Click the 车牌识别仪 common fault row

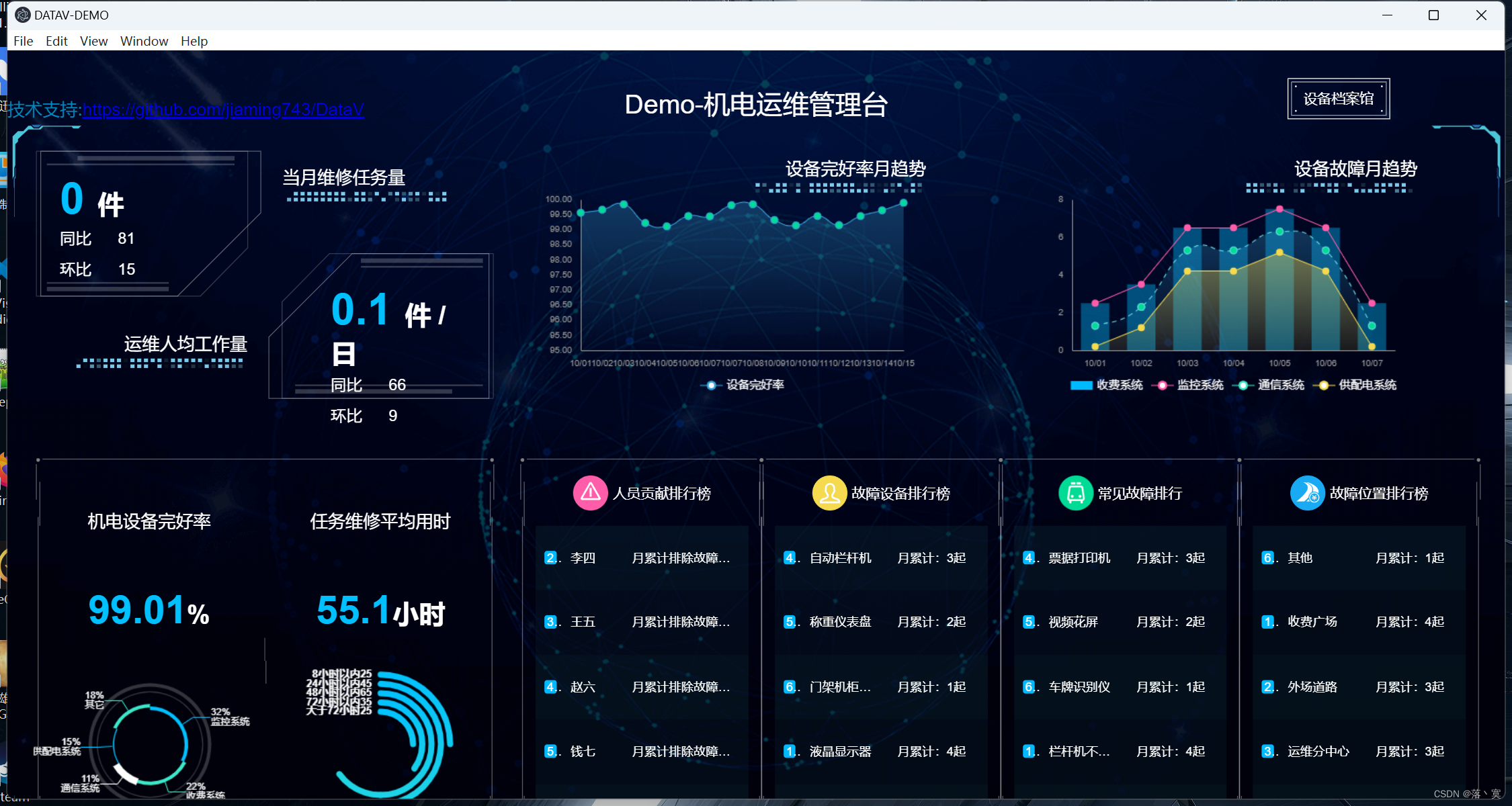coord(1120,687)
